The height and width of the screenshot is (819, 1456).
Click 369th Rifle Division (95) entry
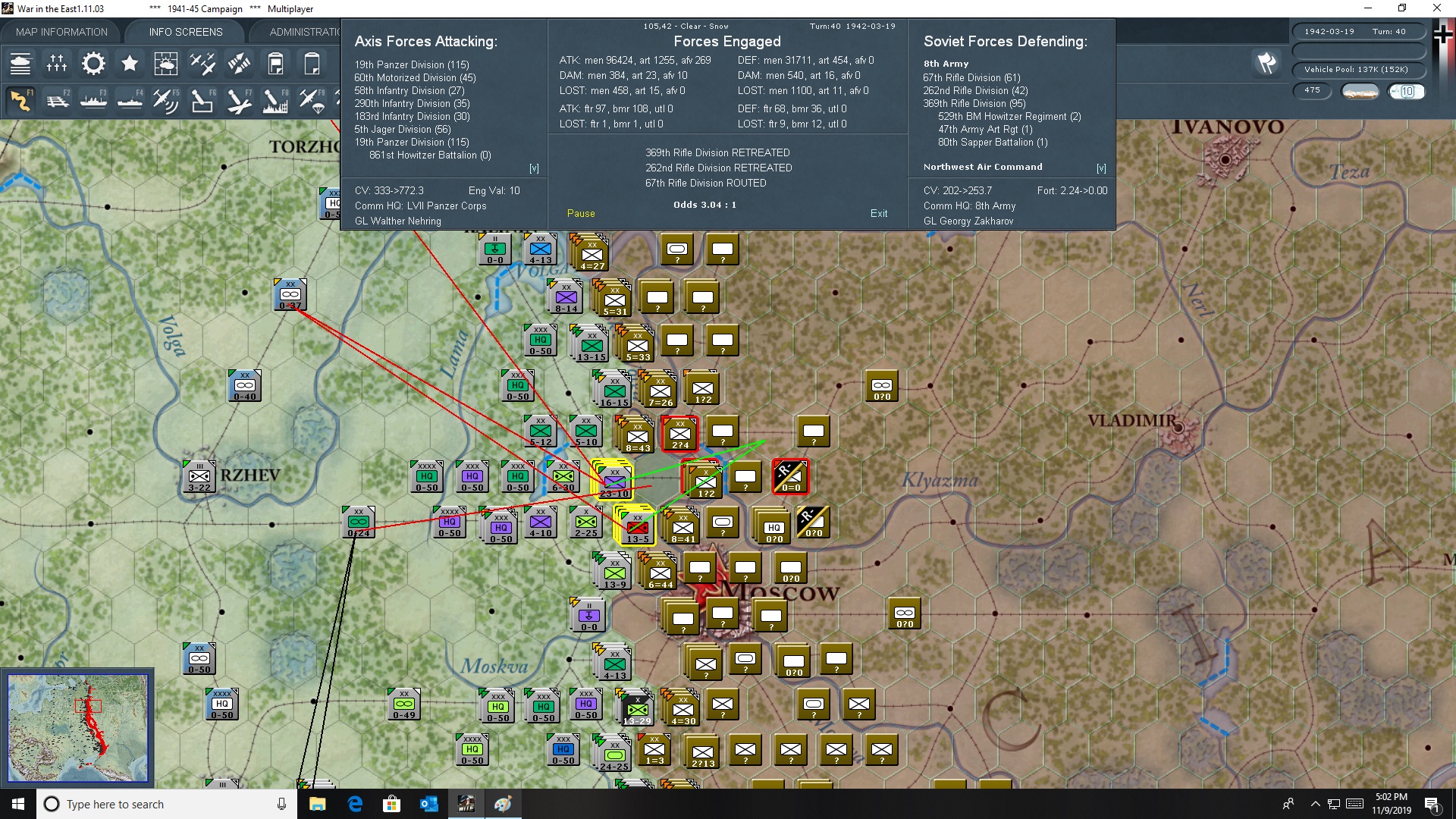tap(974, 103)
